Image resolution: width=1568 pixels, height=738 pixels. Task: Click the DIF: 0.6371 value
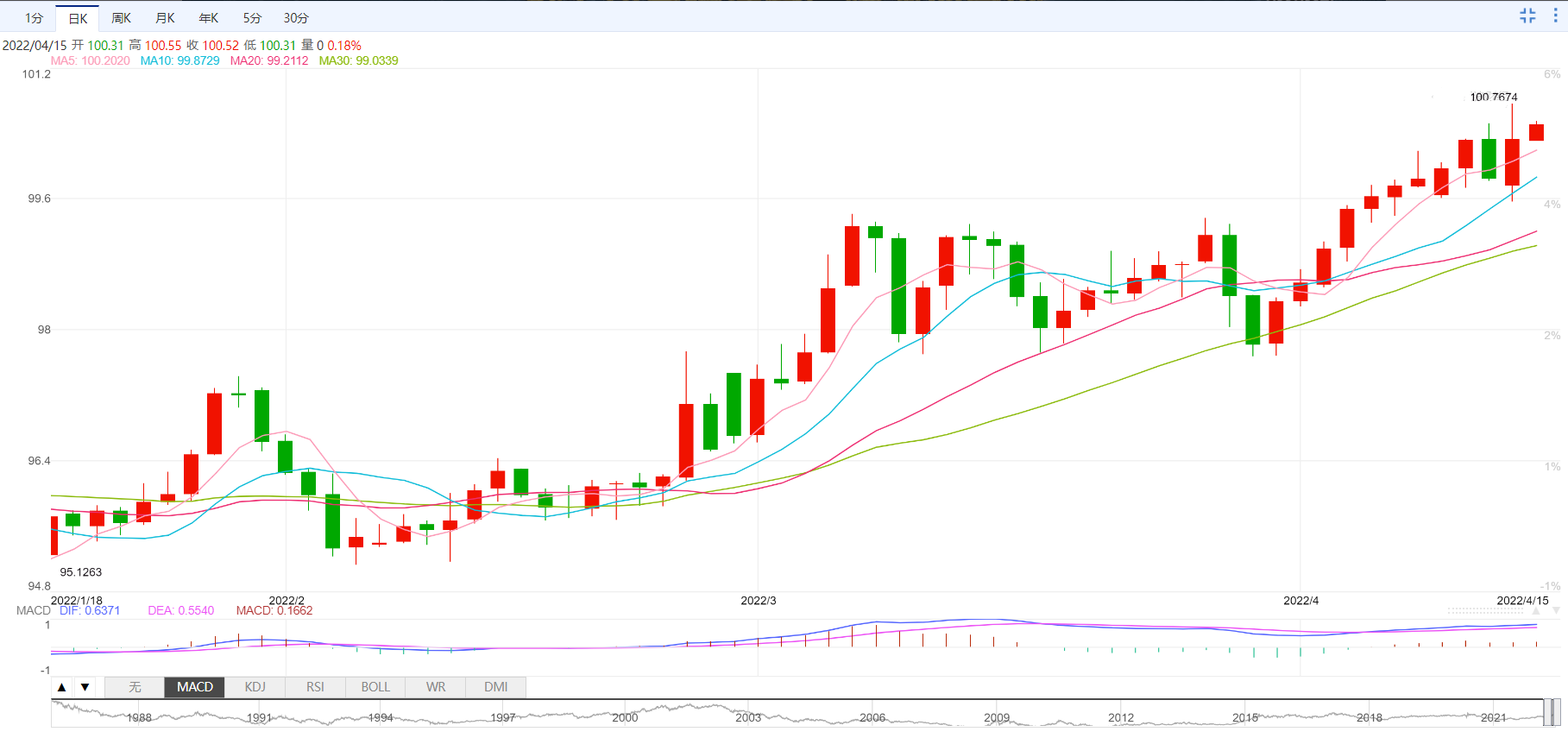[90, 610]
